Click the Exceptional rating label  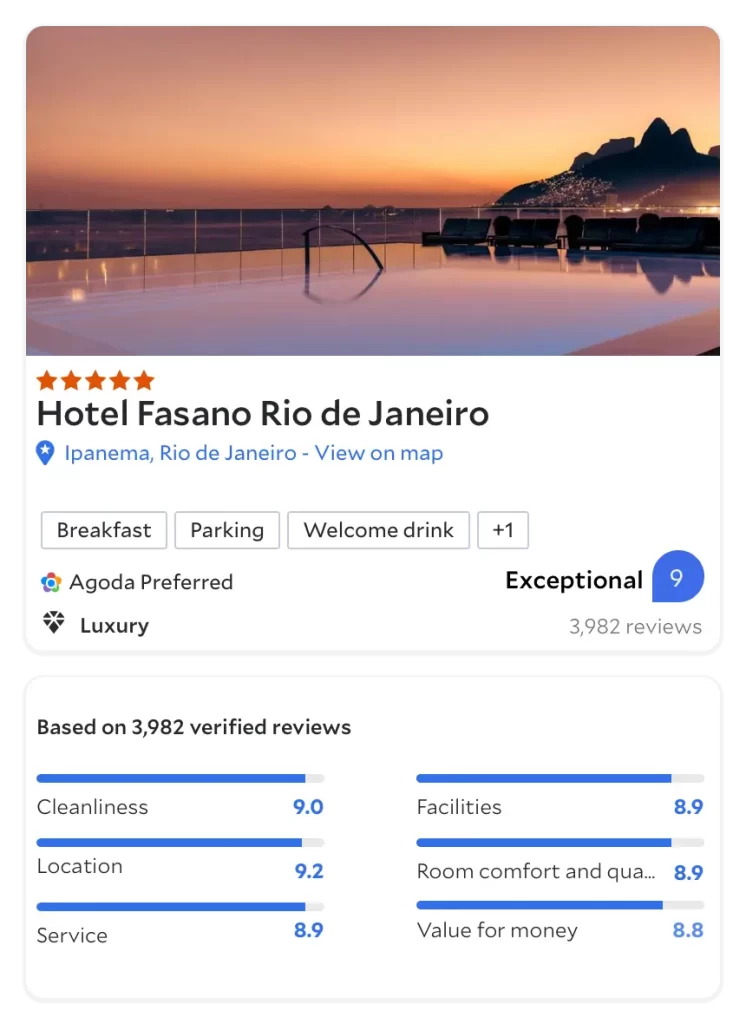pyautogui.click(x=574, y=580)
